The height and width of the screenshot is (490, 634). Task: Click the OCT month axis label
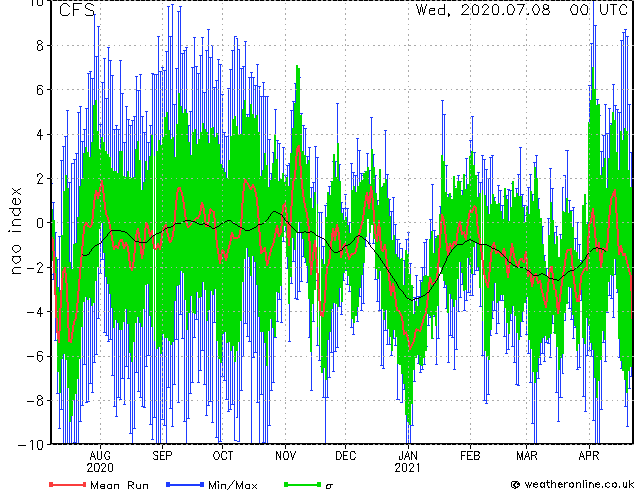point(223,456)
